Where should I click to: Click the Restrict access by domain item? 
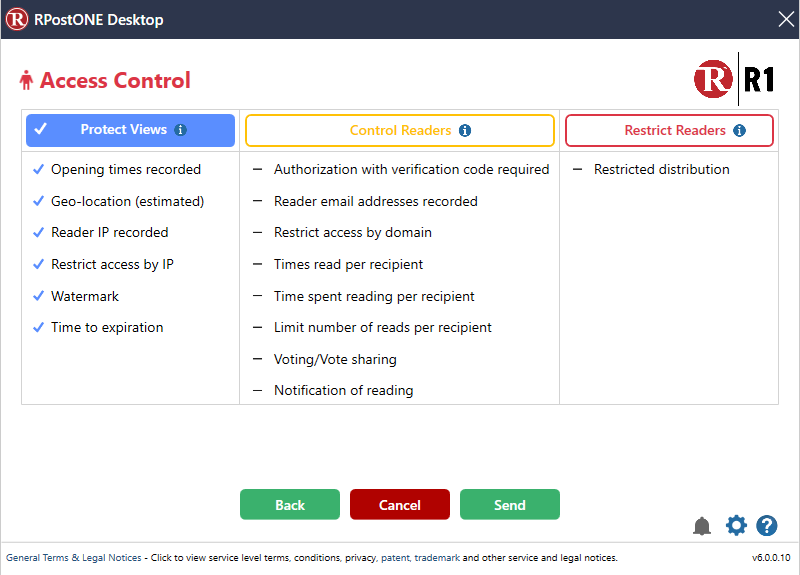352,233
